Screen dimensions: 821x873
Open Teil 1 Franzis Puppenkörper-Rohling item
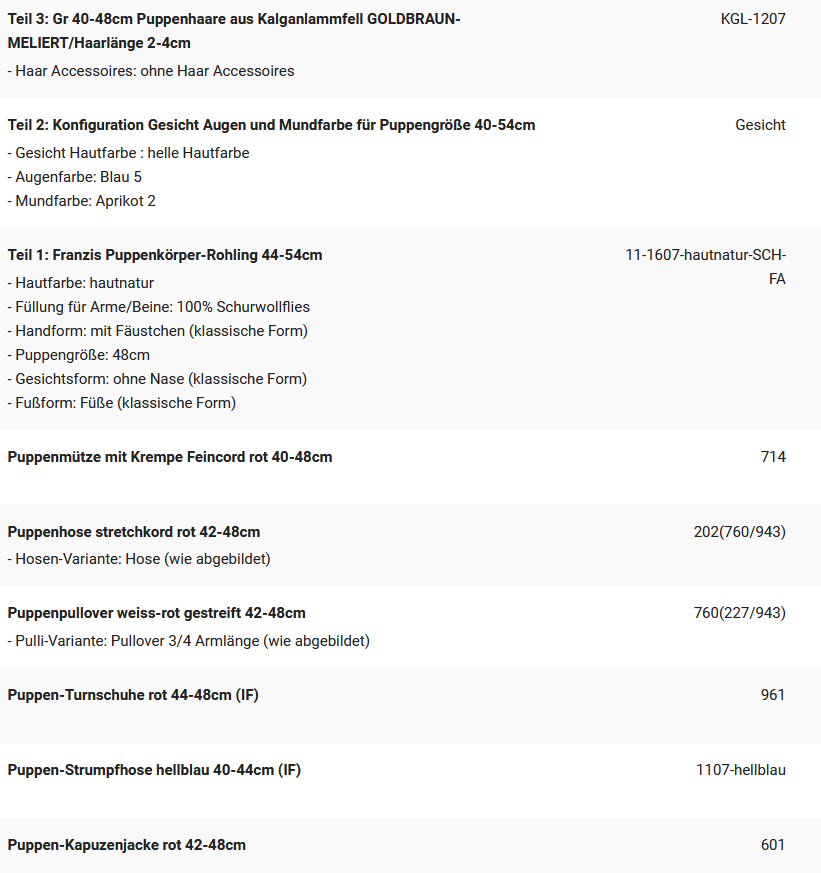165,255
